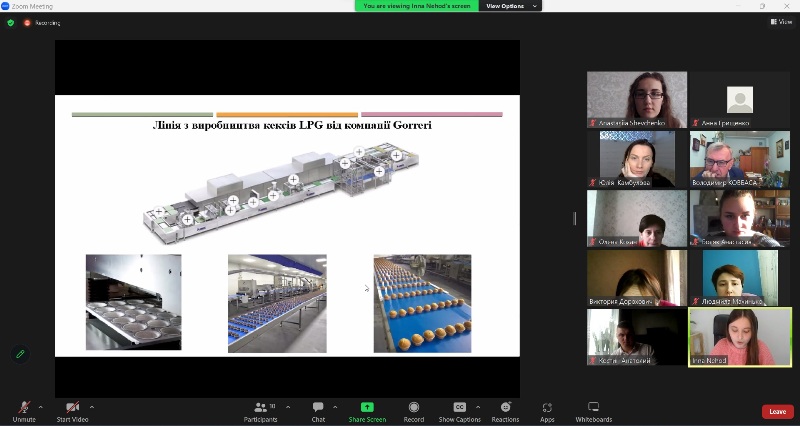The height and width of the screenshot is (426, 800).
Task: Click the green Share Screen button
Action: 367,412
